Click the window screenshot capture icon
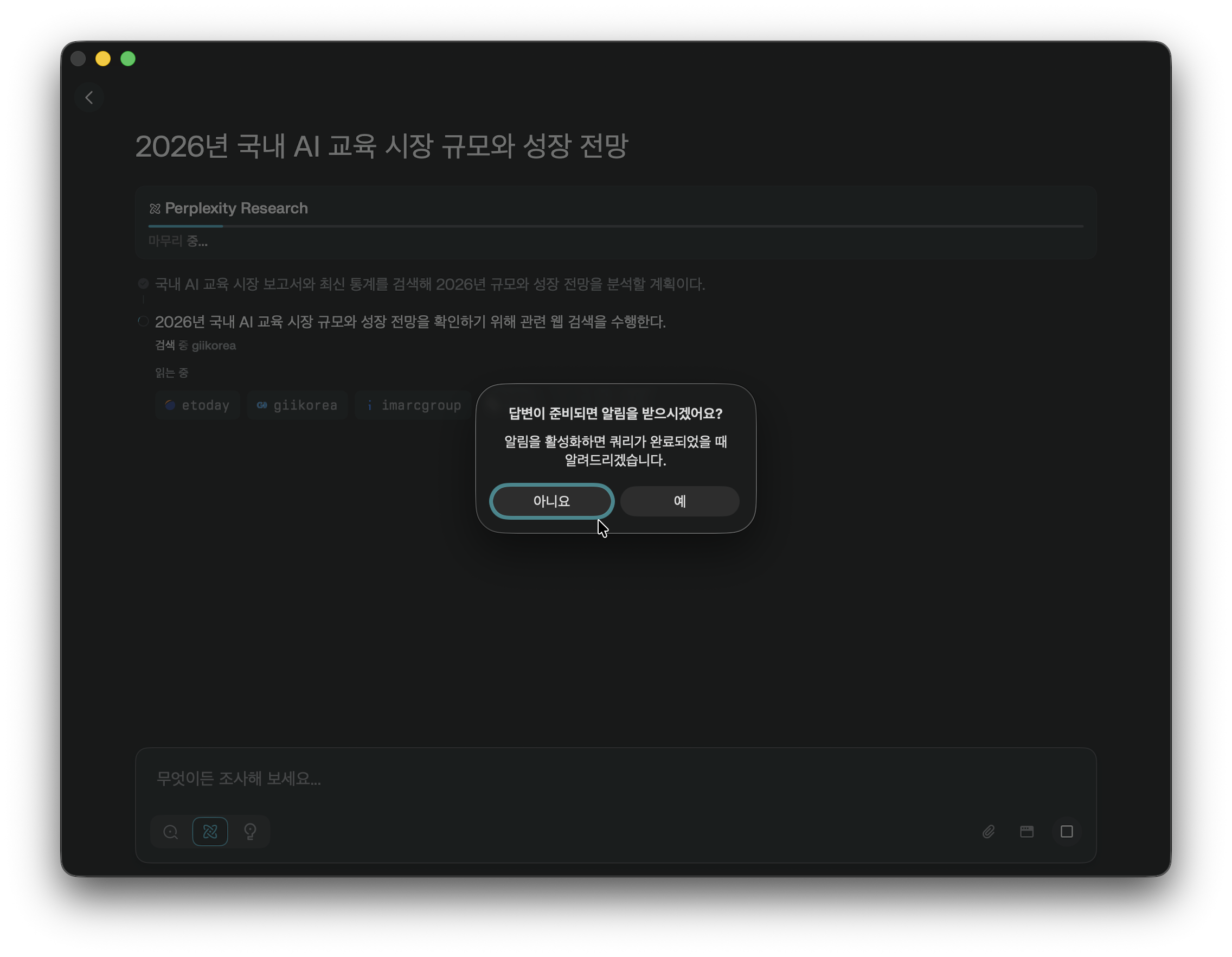The height and width of the screenshot is (957, 1232). (1026, 831)
